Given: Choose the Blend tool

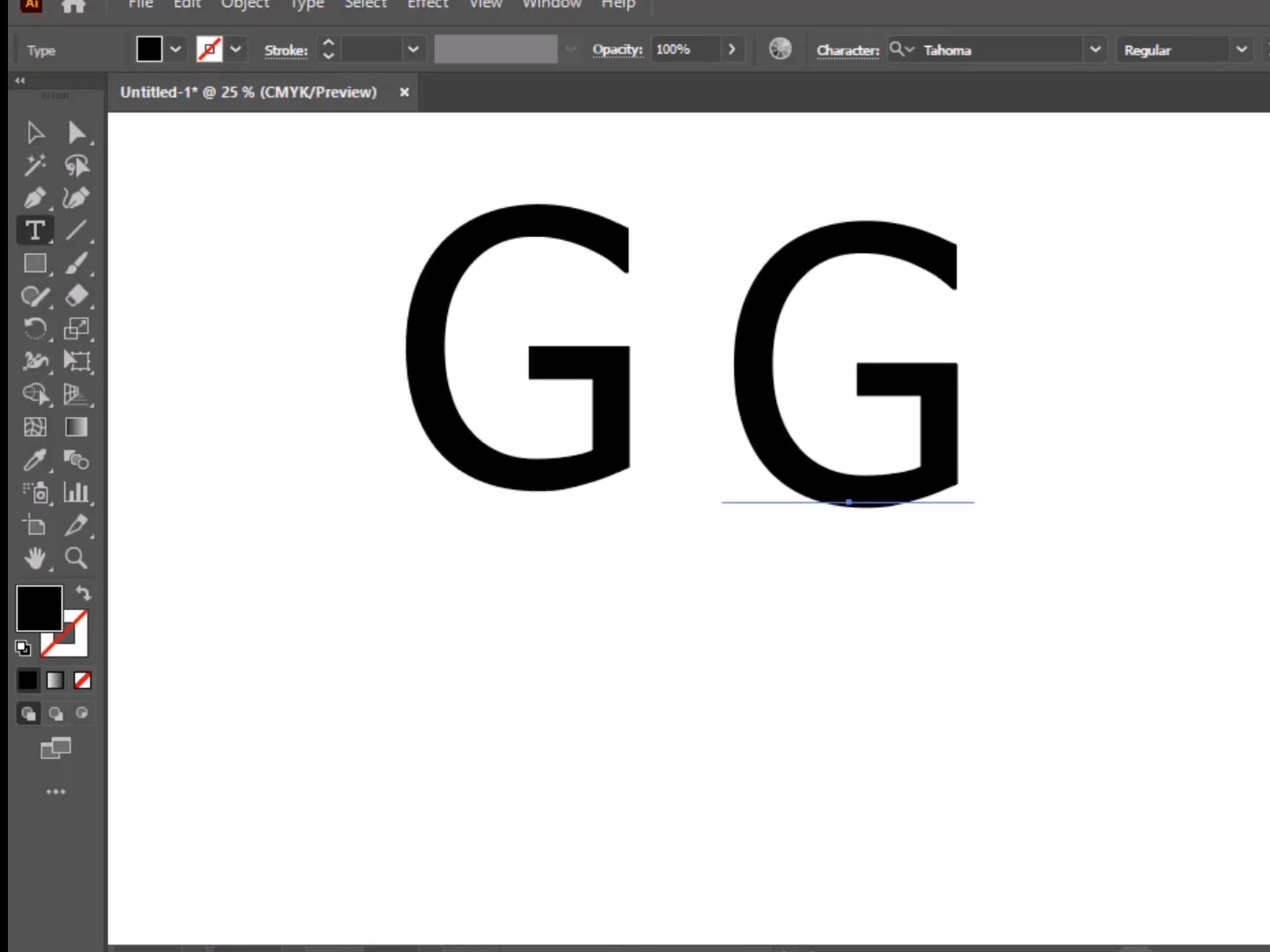Looking at the screenshot, I should (x=77, y=460).
